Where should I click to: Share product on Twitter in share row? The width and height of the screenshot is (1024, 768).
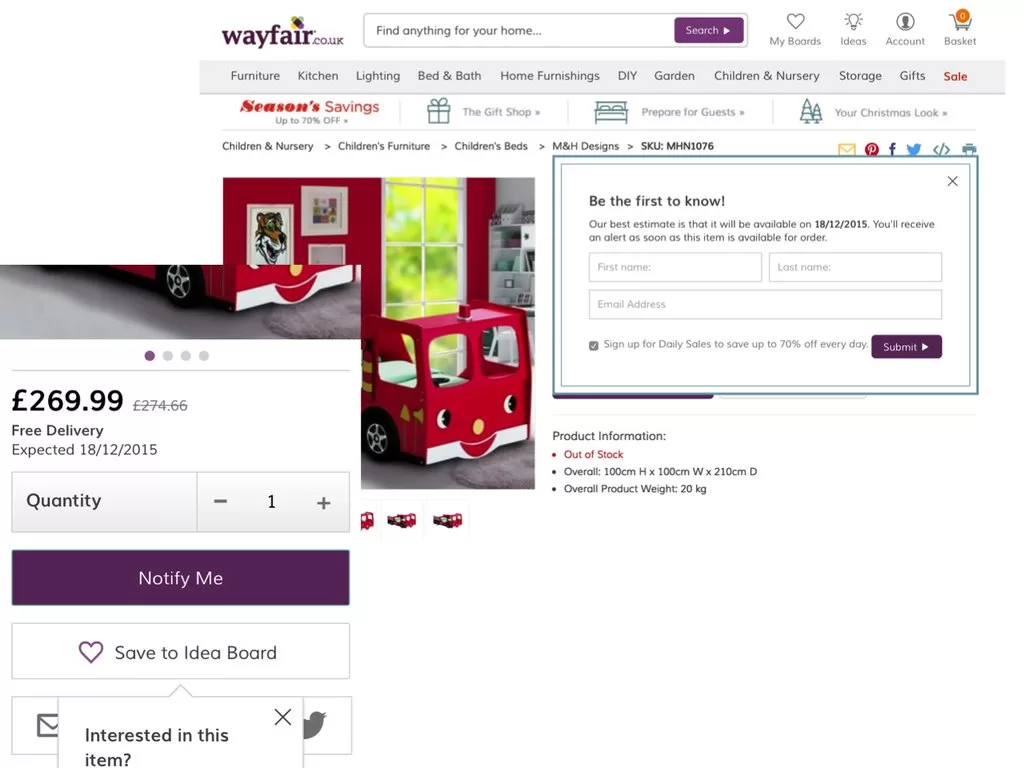(x=914, y=150)
